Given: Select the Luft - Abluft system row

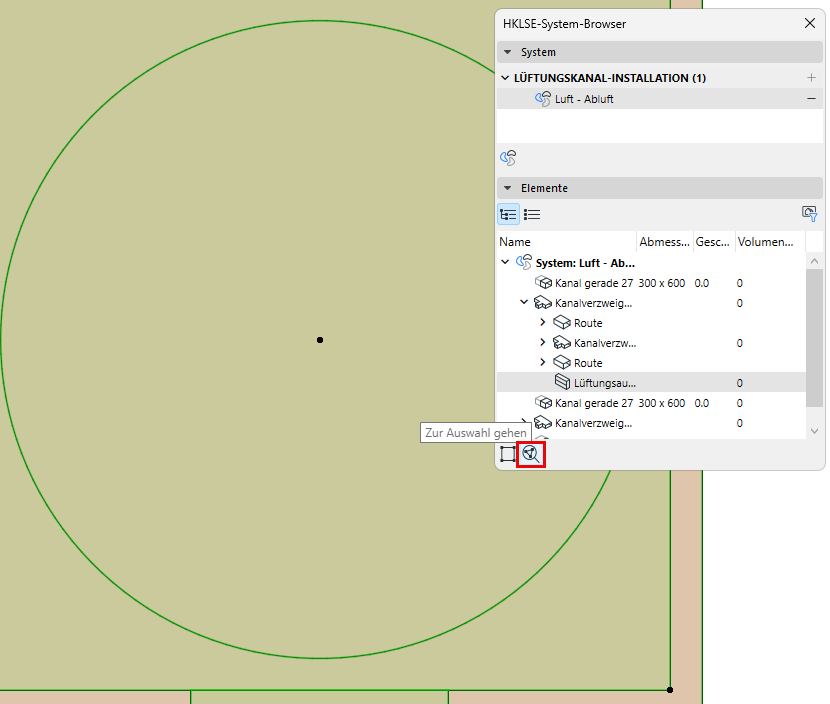Looking at the screenshot, I should click(x=660, y=98).
